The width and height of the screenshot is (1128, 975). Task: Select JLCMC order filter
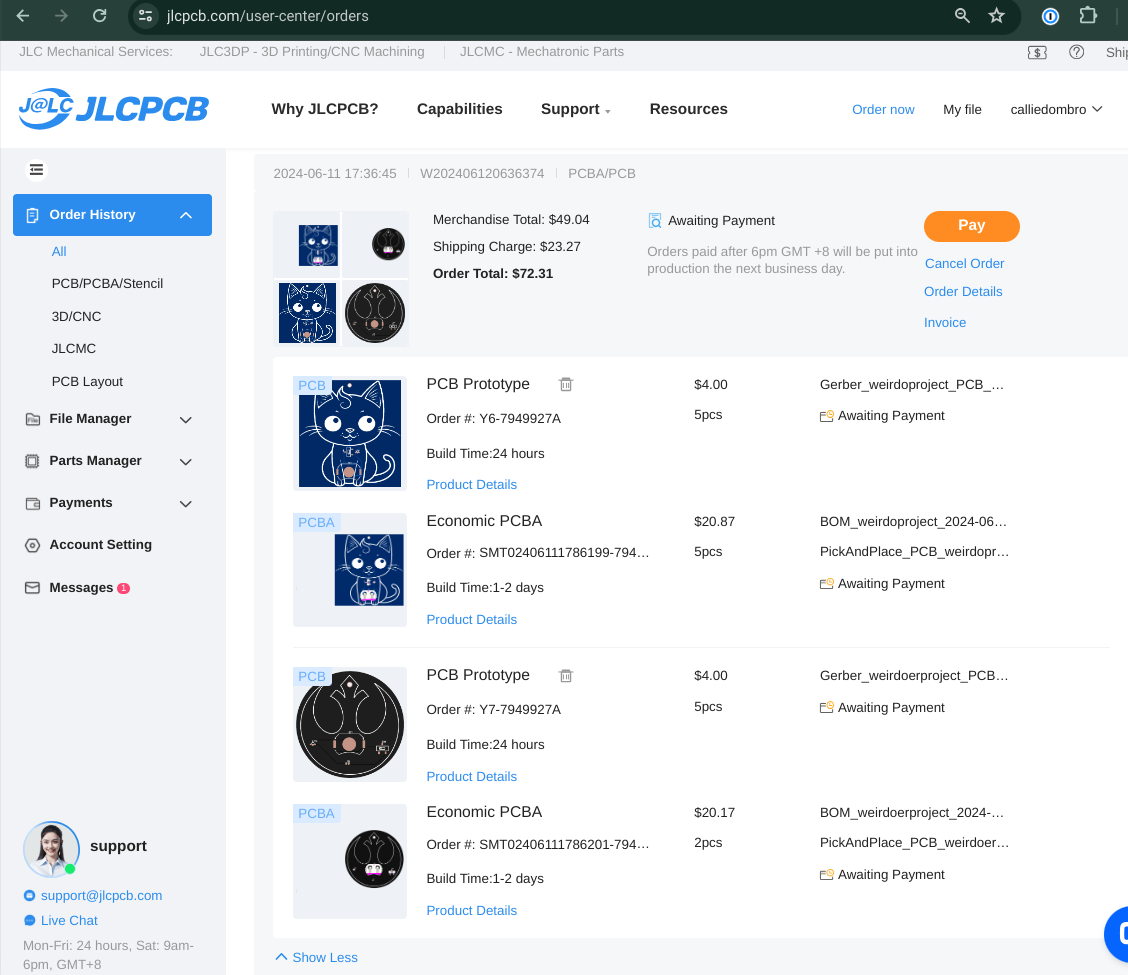click(73, 349)
